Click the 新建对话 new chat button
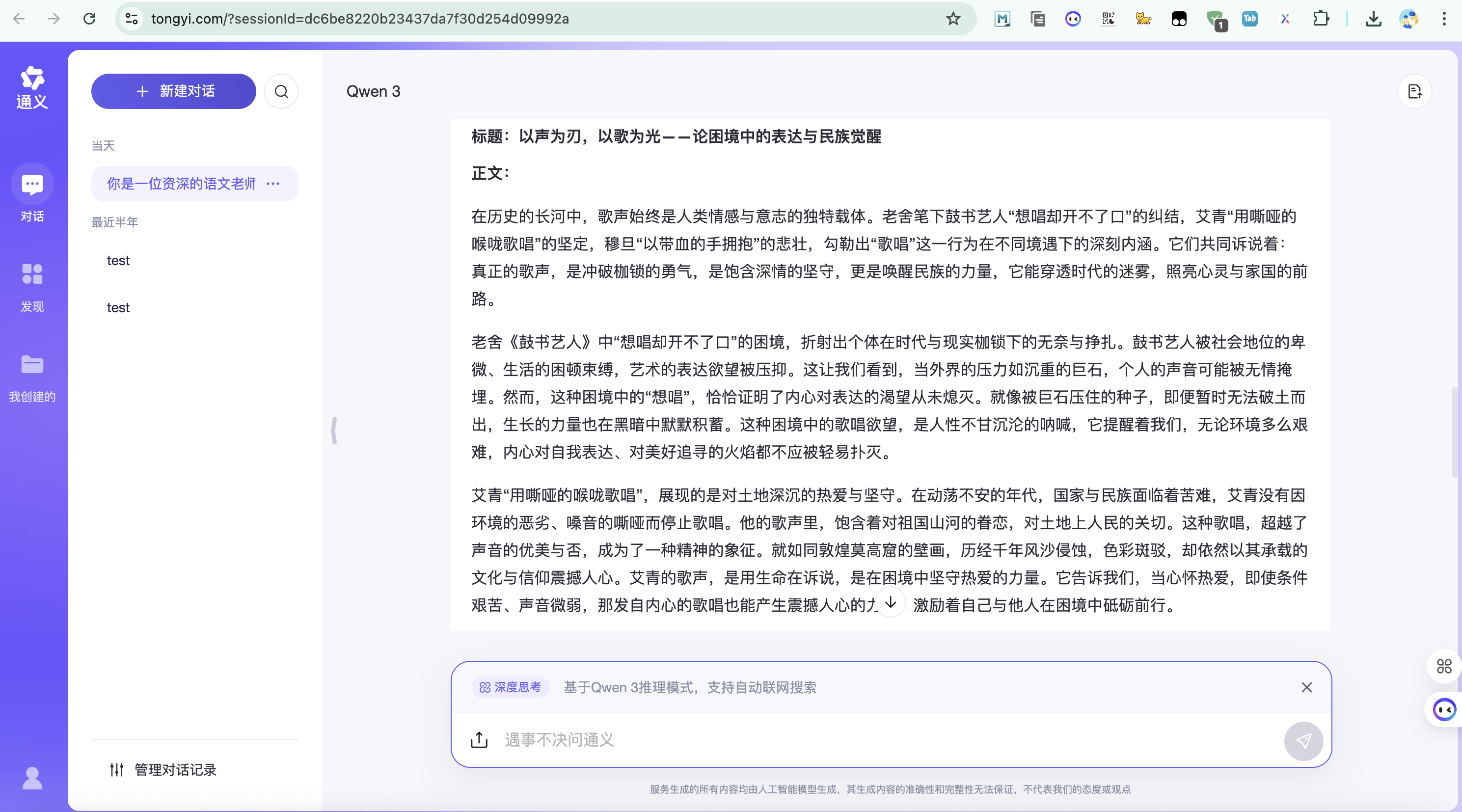 (174, 91)
